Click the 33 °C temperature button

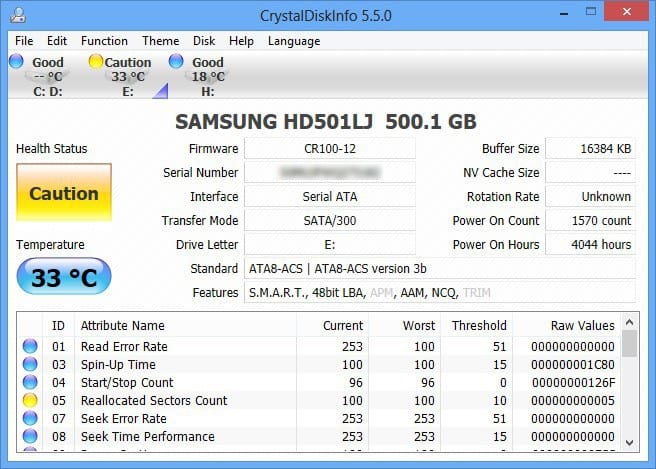(x=64, y=278)
